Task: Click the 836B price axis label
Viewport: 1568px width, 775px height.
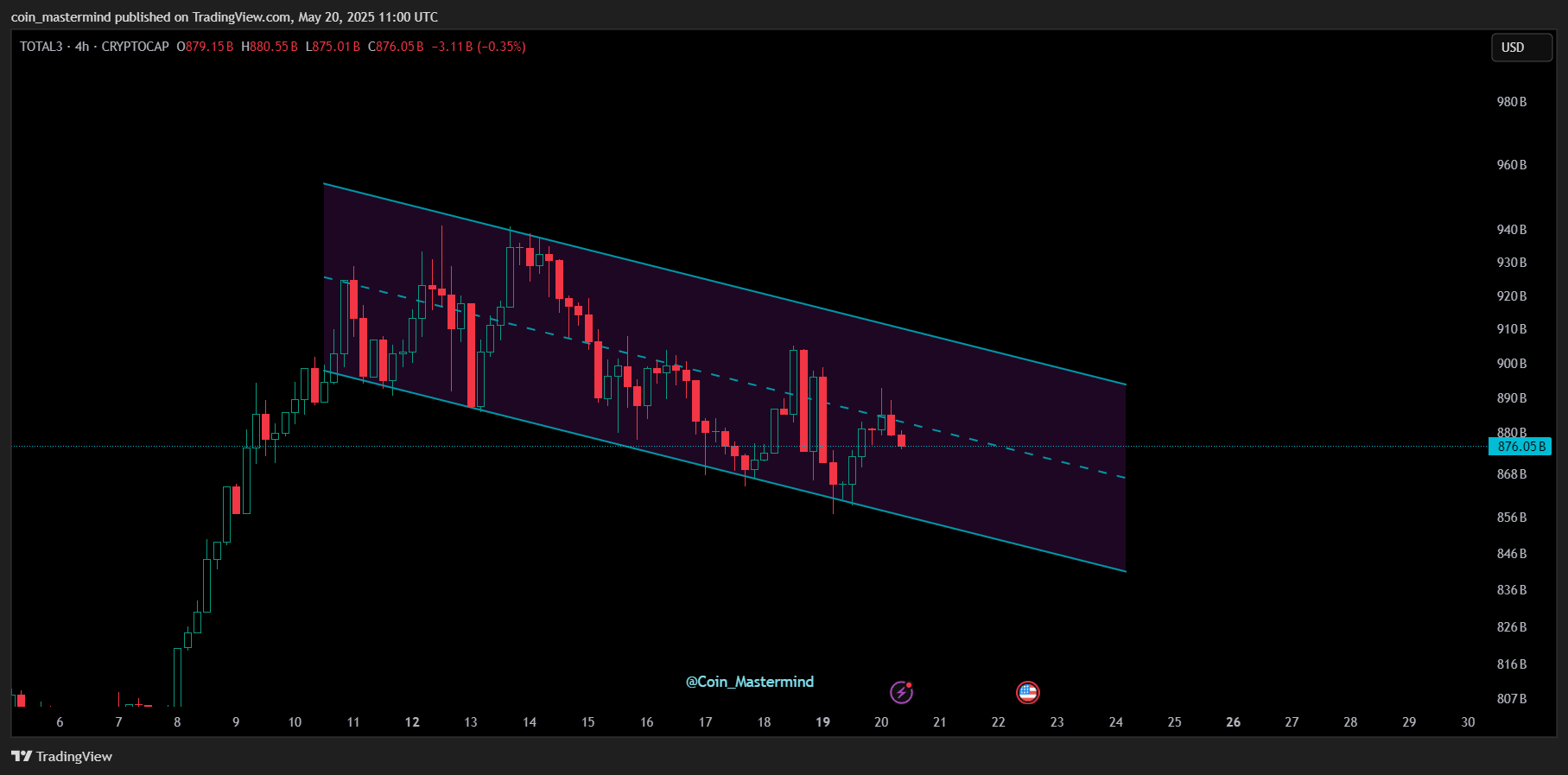Action: click(1512, 590)
